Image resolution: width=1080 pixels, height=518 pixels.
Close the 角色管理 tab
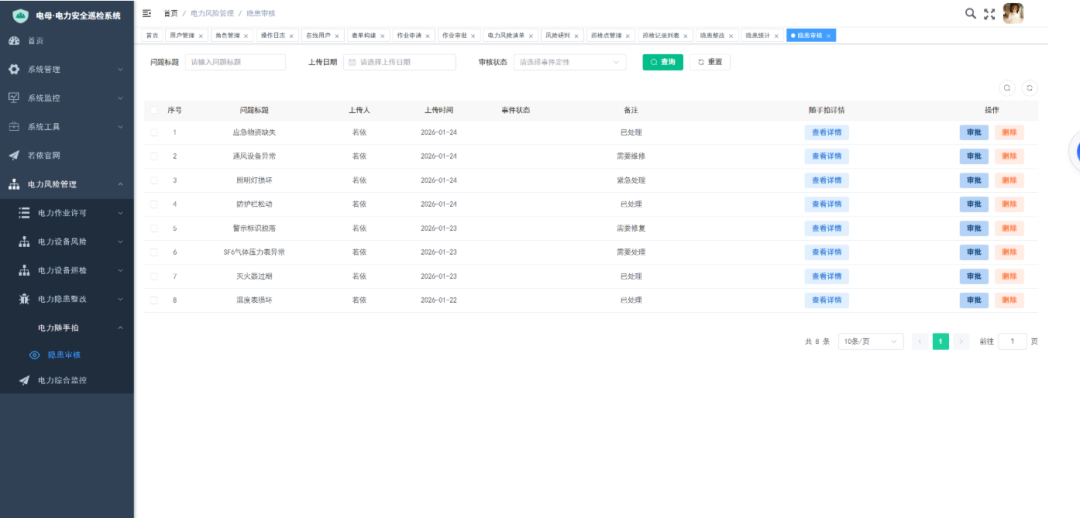click(x=246, y=36)
